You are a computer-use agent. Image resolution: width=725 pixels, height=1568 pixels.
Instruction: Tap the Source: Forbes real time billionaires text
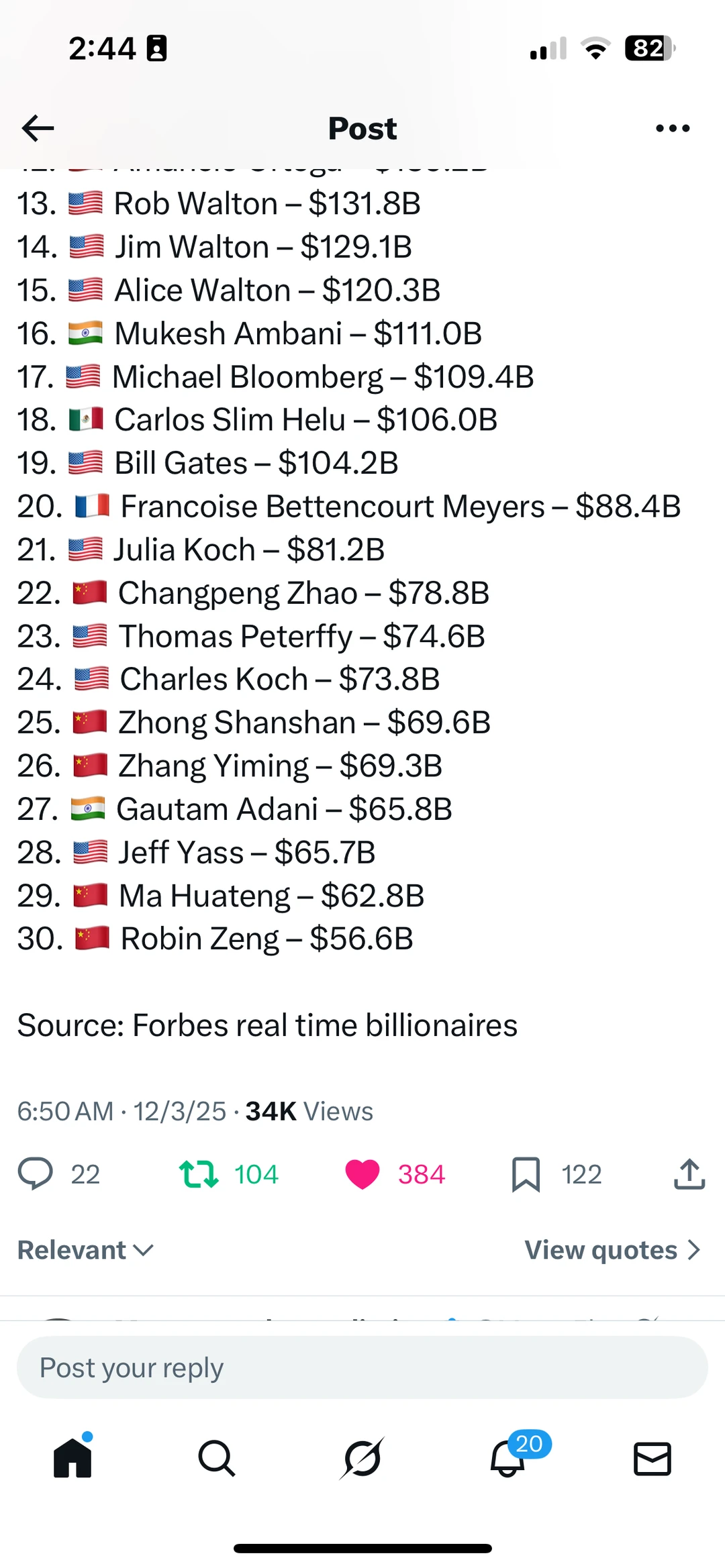click(x=267, y=1025)
